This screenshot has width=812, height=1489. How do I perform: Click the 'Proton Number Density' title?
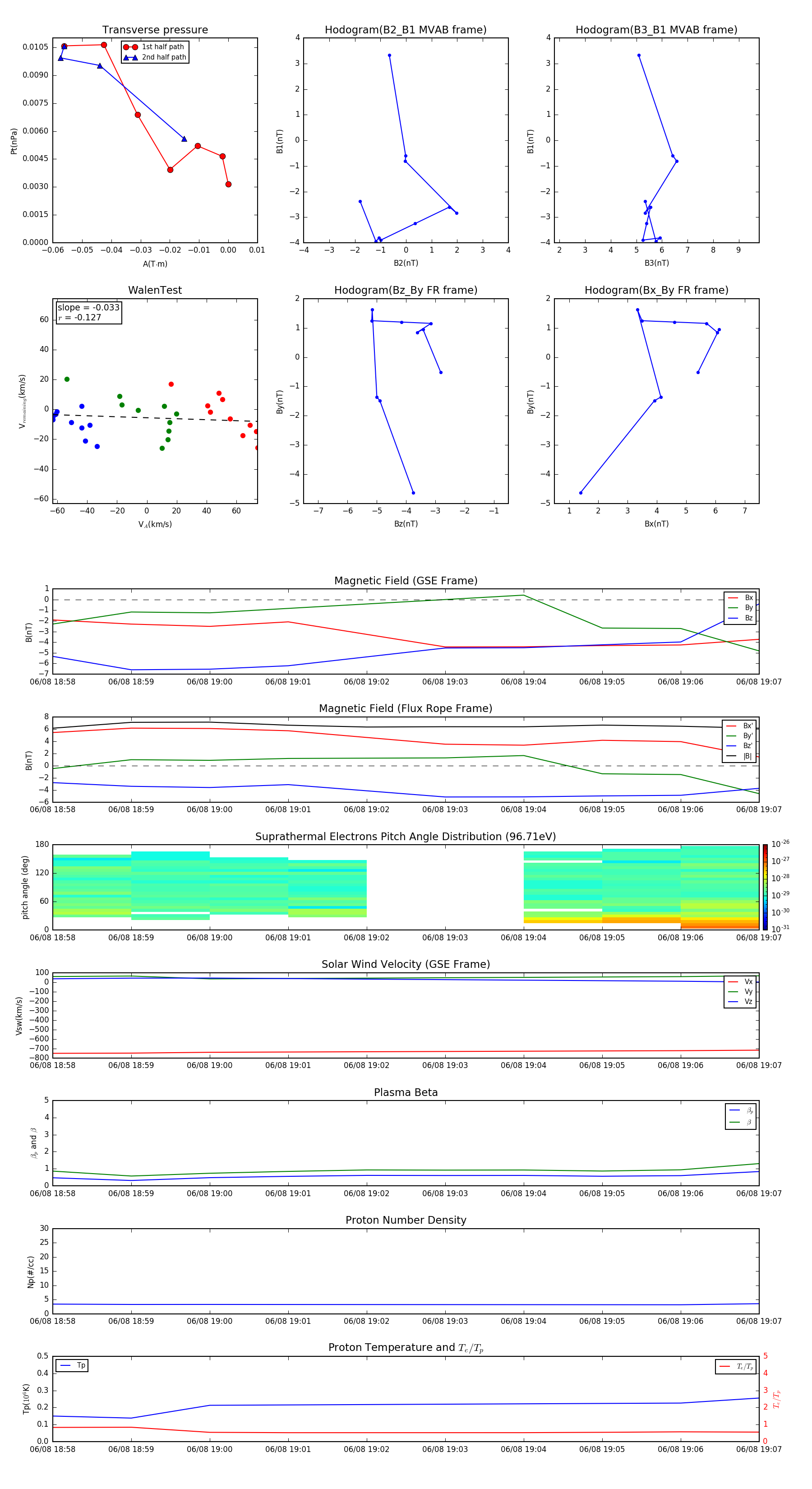point(406,1220)
